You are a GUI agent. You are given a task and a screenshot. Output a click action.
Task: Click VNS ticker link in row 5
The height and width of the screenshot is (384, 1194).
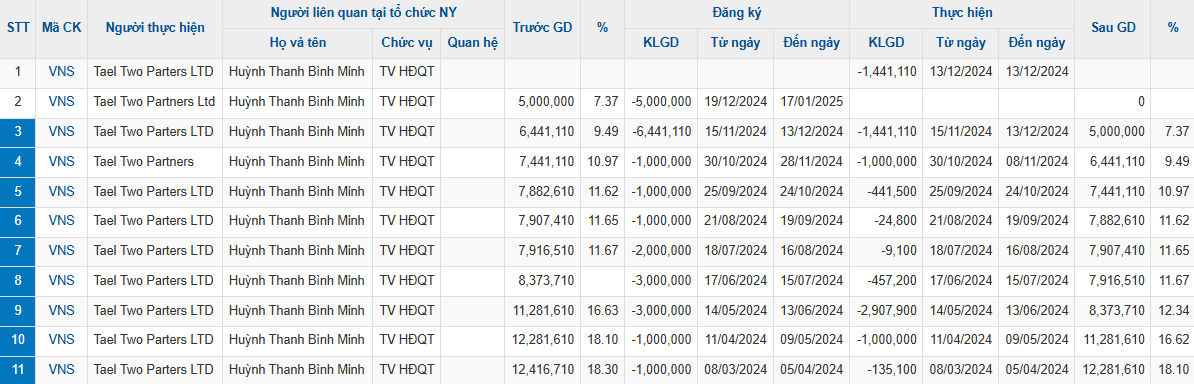tap(62, 190)
